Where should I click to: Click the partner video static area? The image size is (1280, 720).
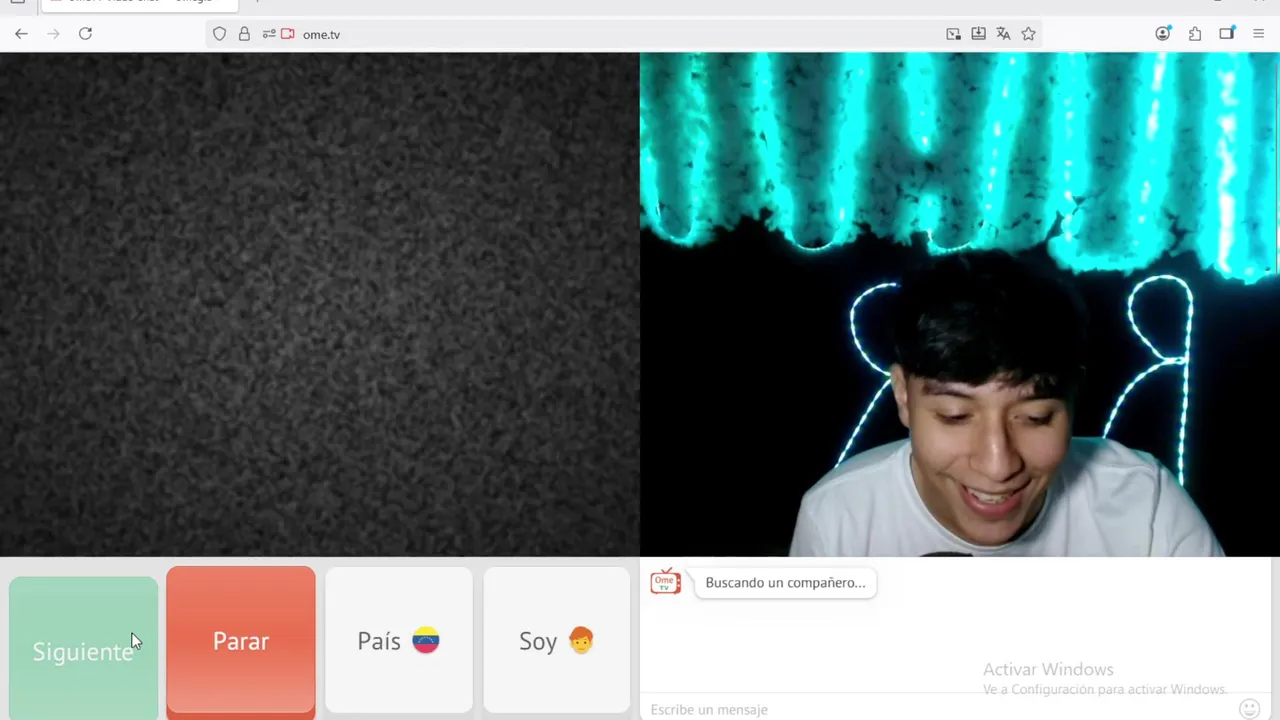(319, 304)
